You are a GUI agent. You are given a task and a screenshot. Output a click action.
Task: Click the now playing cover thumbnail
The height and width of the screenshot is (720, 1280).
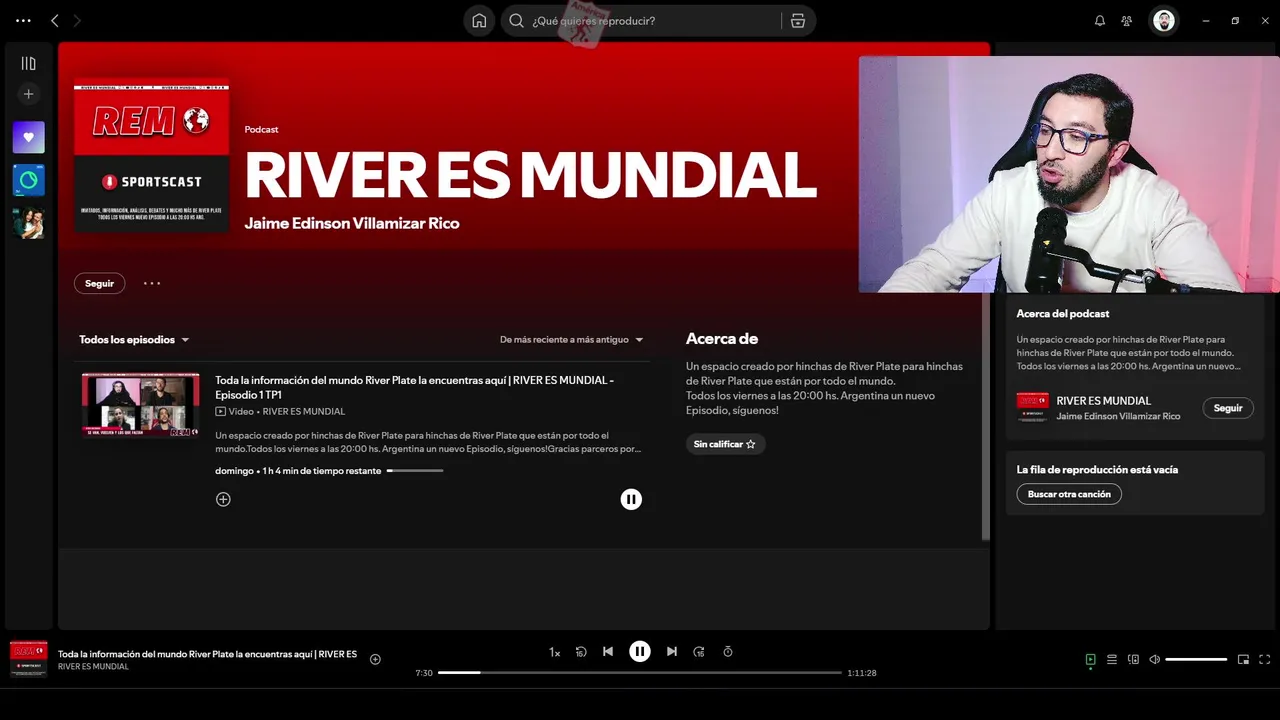pyautogui.click(x=28, y=659)
